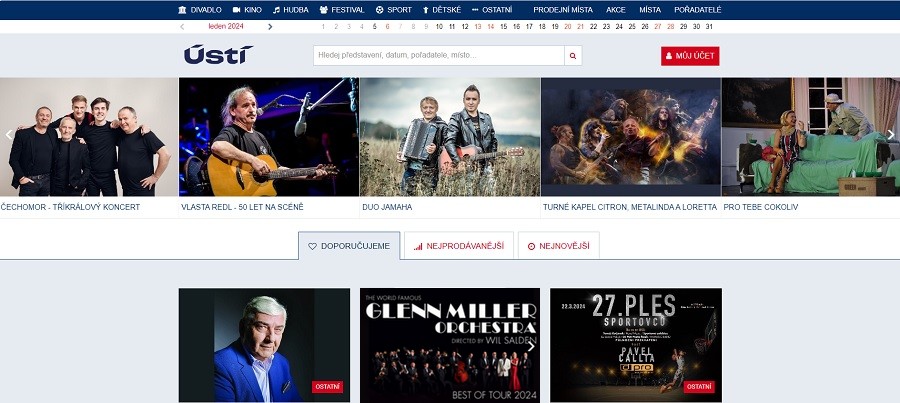Open the Divadlo category in top menu

(x=200, y=10)
